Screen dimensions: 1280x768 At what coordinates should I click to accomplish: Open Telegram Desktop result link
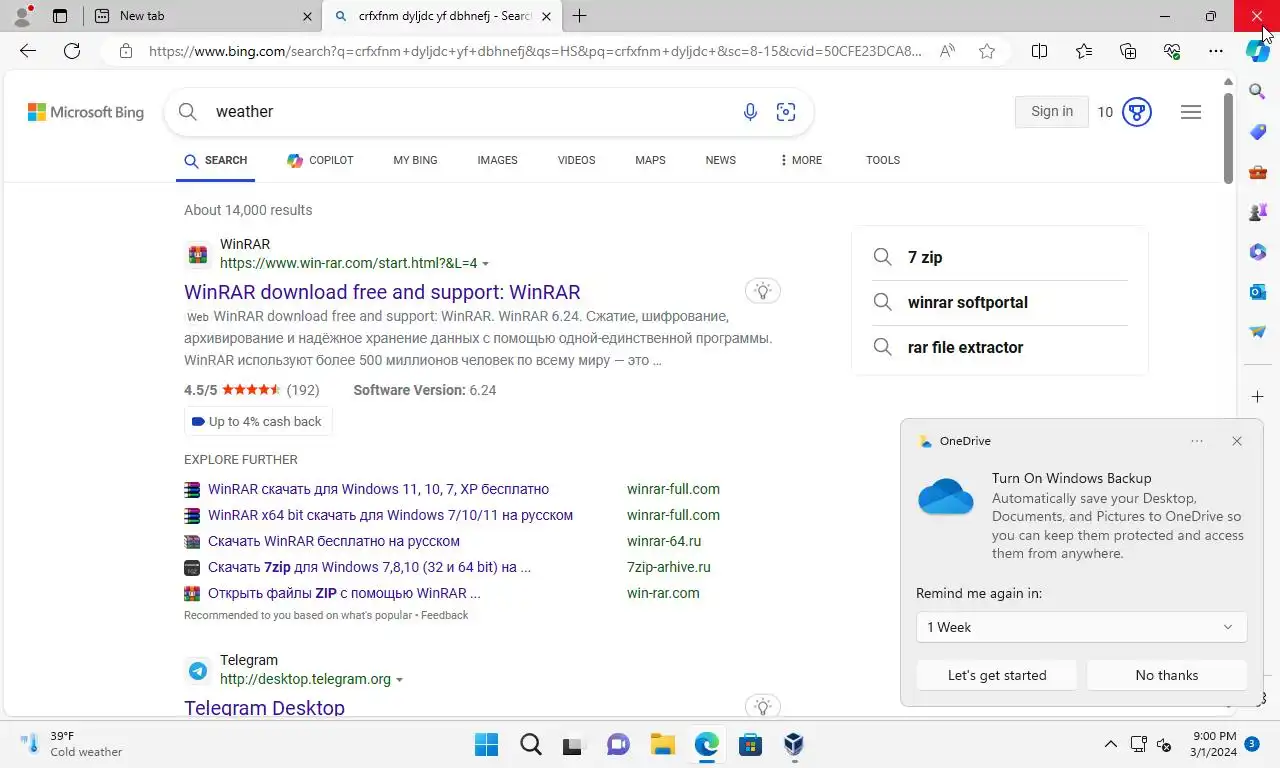pyautogui.click(x=264, y=708)
